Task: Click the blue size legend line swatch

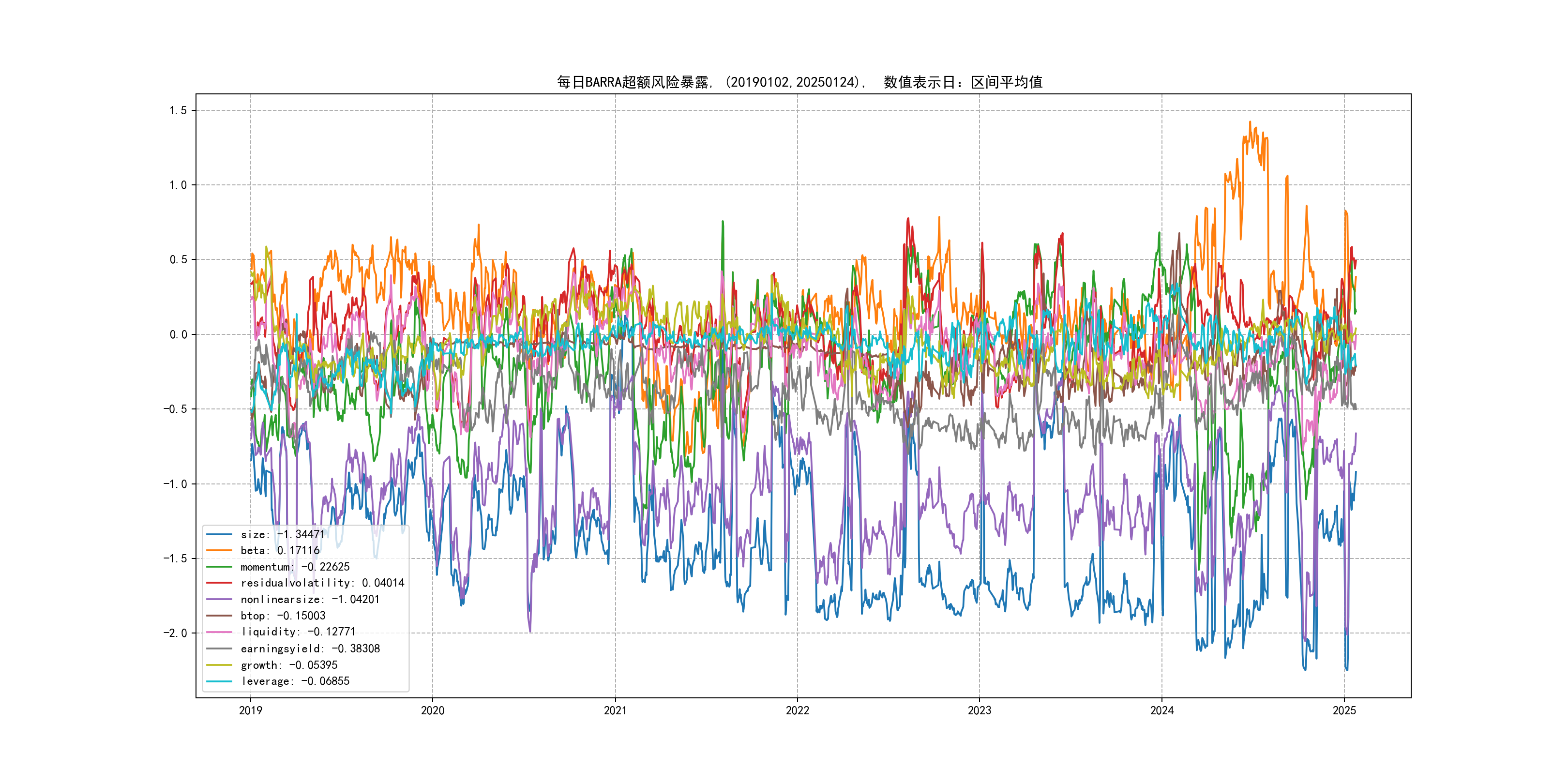Action: (x=219, y=534)
